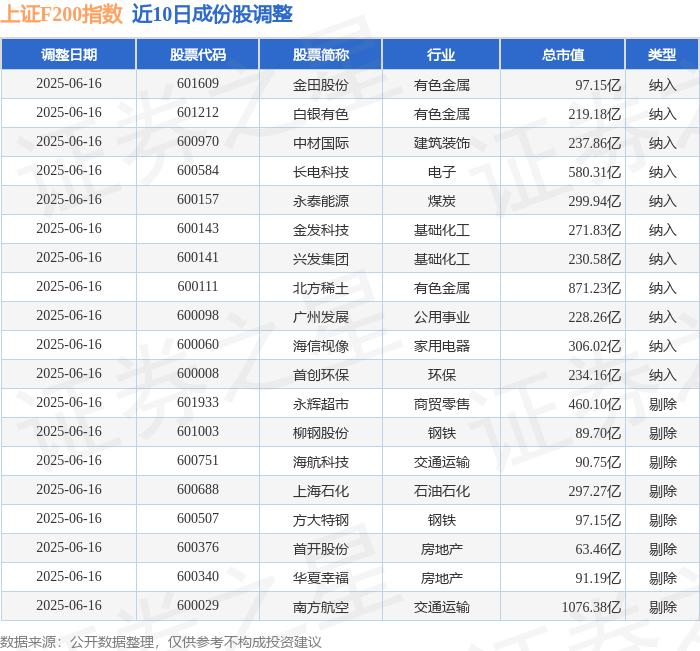Click stock name 华夏幸福
The width and height of the screenshot is (700, 651).
pos(321,578)
